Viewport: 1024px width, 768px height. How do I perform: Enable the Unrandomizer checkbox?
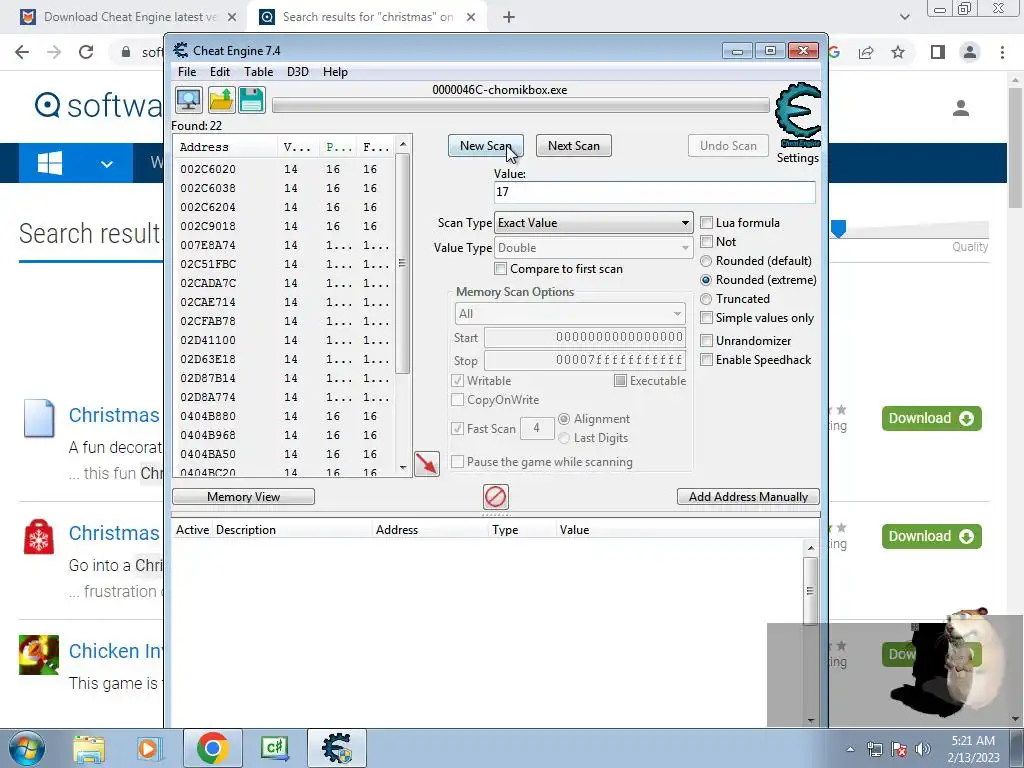coord(706,341)
